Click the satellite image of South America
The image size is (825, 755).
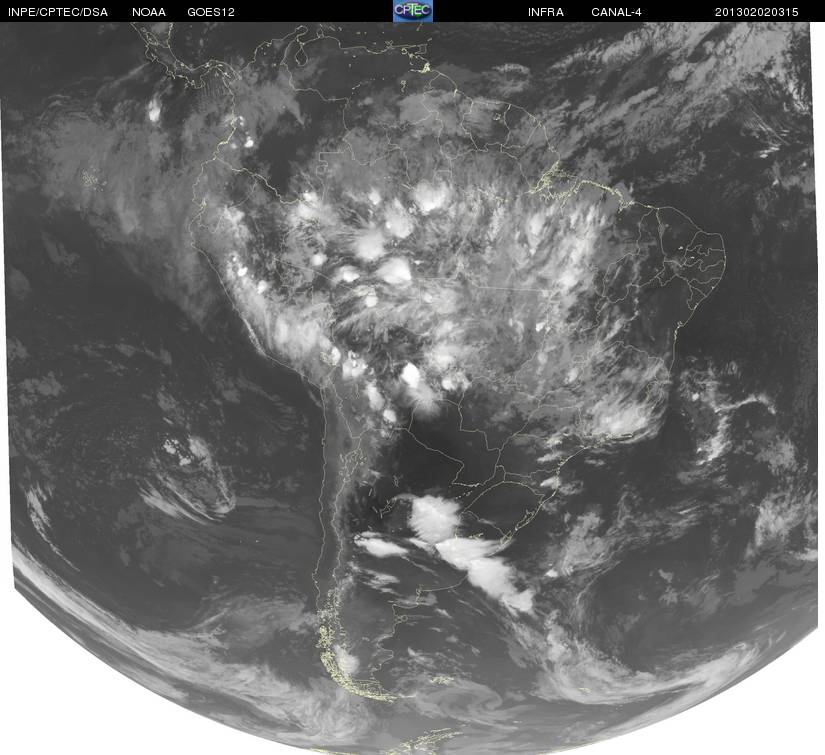click(x=412, y=388)
